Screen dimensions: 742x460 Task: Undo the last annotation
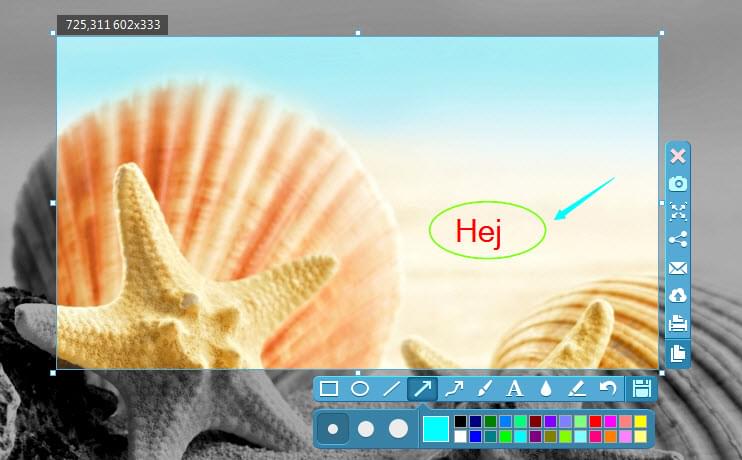click(607, 389)
